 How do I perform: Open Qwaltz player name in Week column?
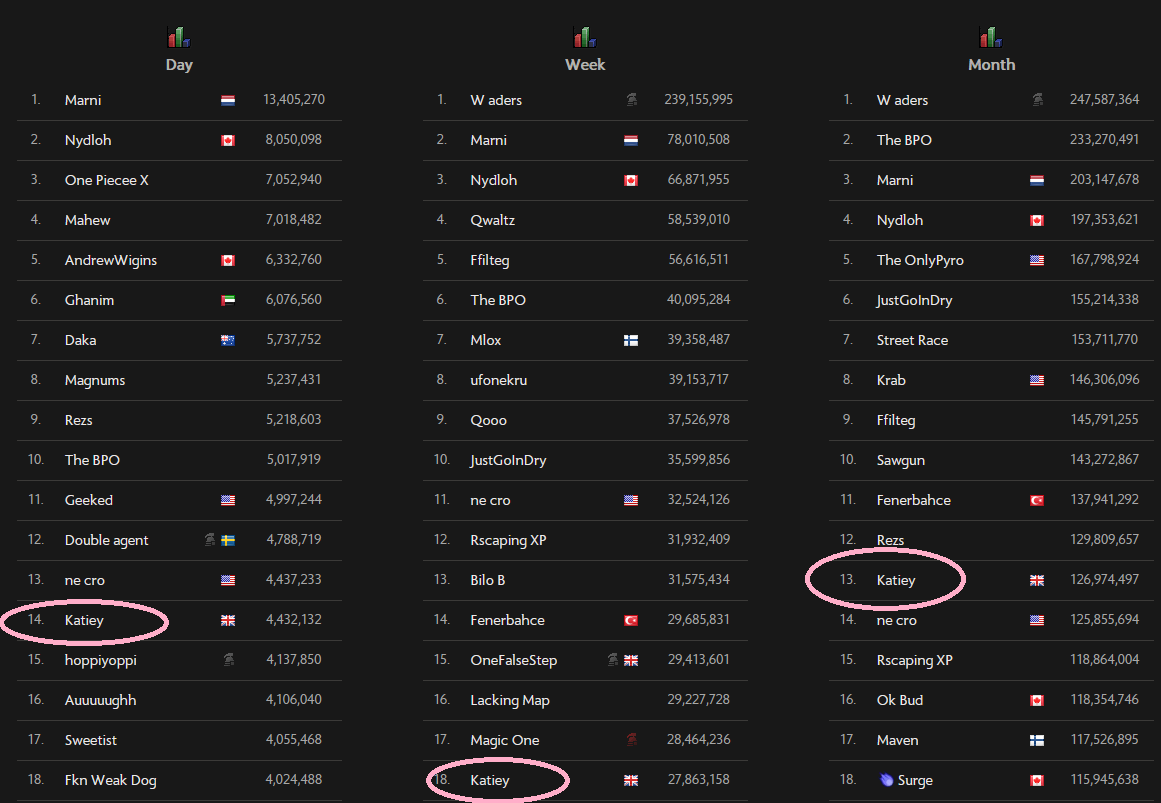point(492,220)
